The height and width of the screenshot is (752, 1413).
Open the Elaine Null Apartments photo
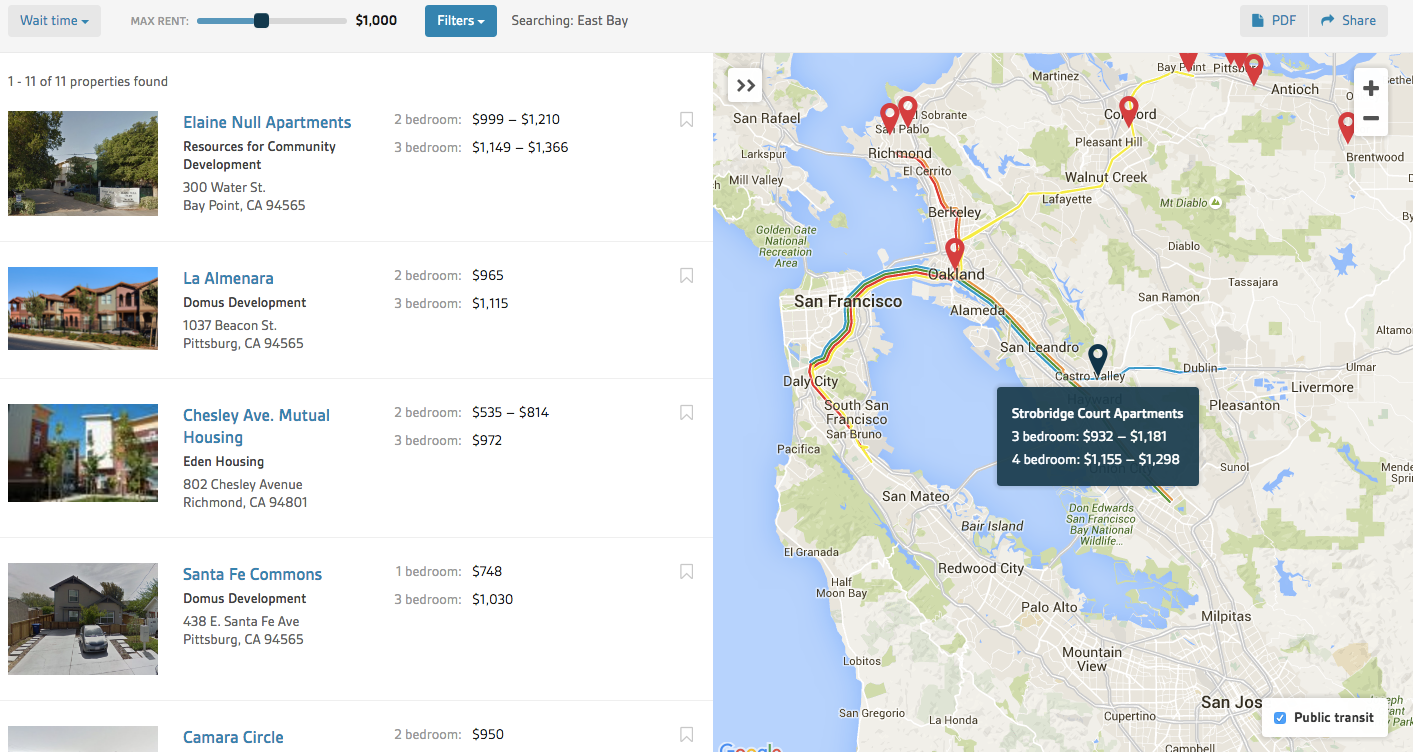click(x=83, y=163)
